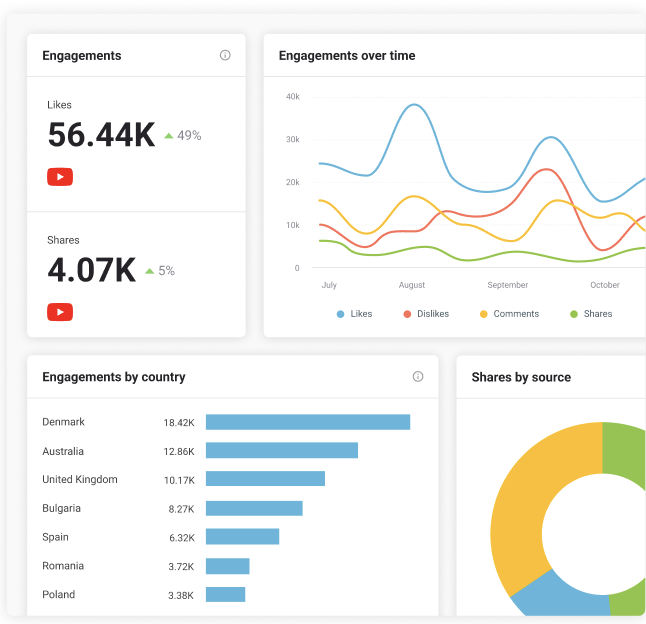Hide the Comments series in chart legend

click(x=509, y=314)
